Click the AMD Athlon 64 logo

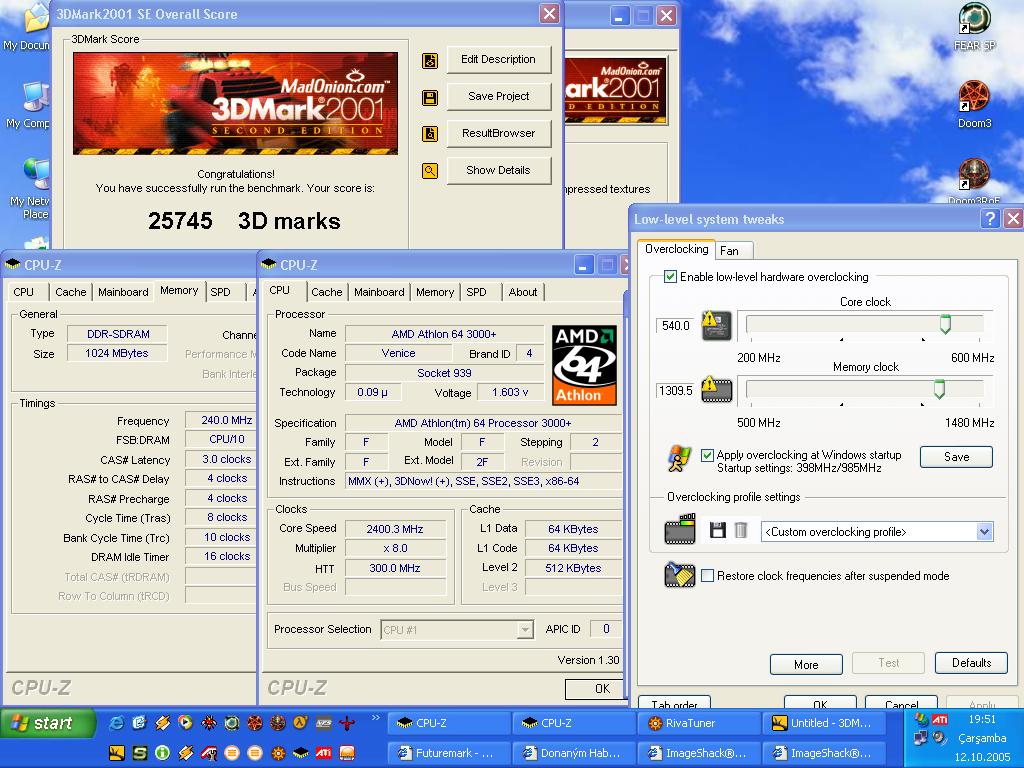(x=584, y=365)
